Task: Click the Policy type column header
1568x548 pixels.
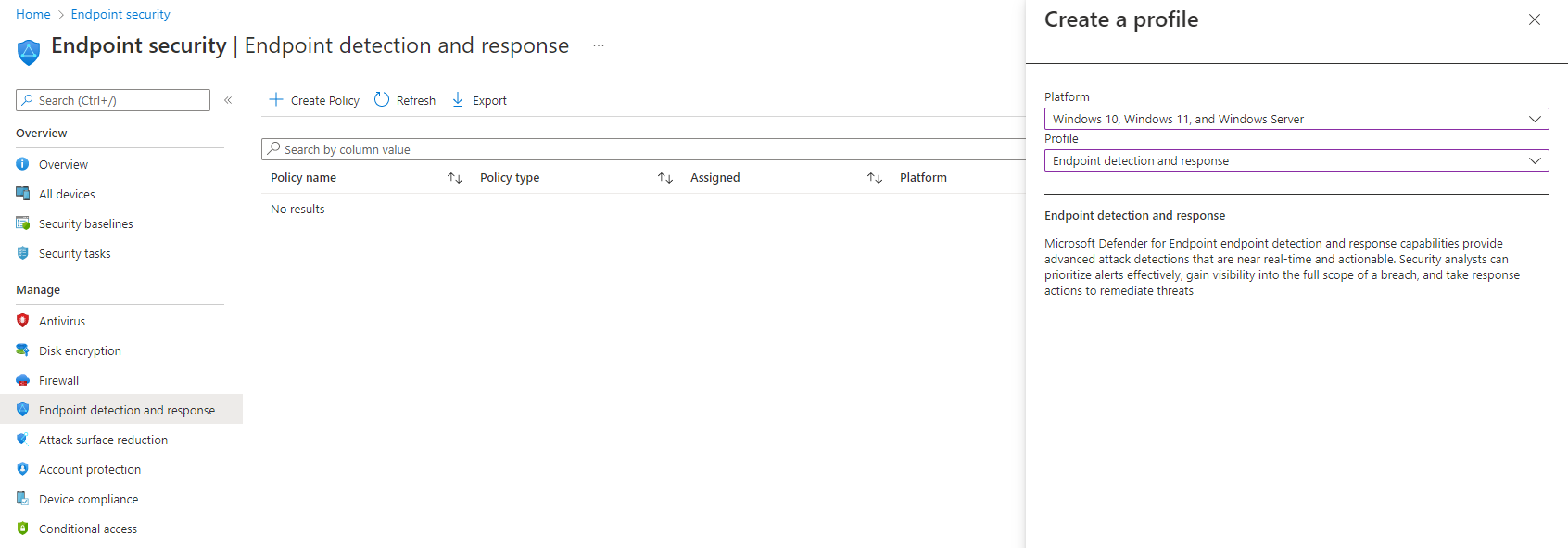Action: click(x=510, y=178)
